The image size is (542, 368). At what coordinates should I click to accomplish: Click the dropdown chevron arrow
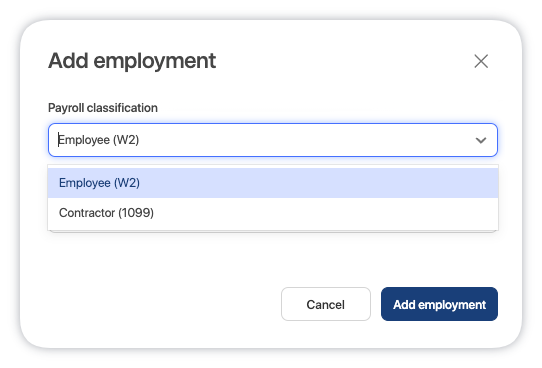[x=481, y=140]
